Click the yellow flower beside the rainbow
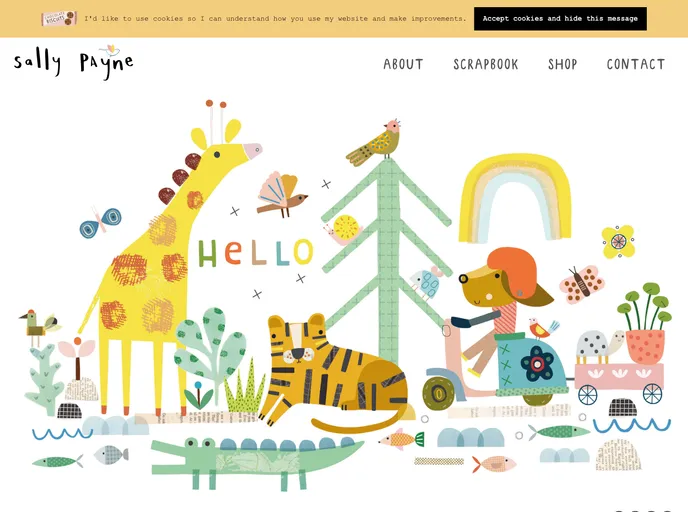 coord(618,241)
